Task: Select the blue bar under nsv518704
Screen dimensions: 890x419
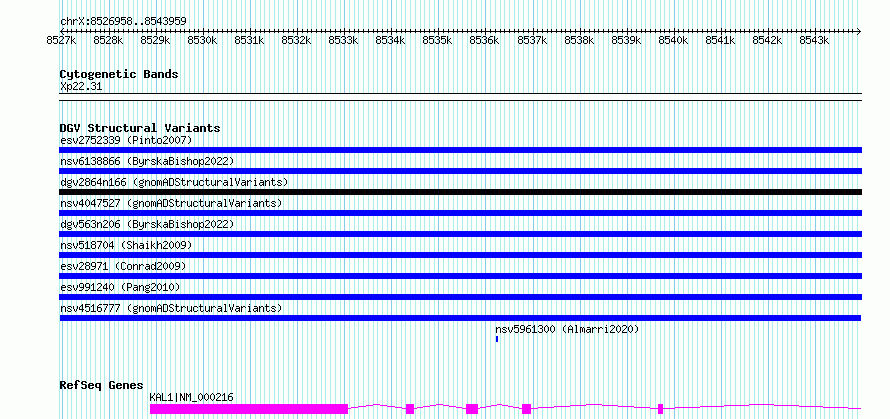Action: (460, 255)
